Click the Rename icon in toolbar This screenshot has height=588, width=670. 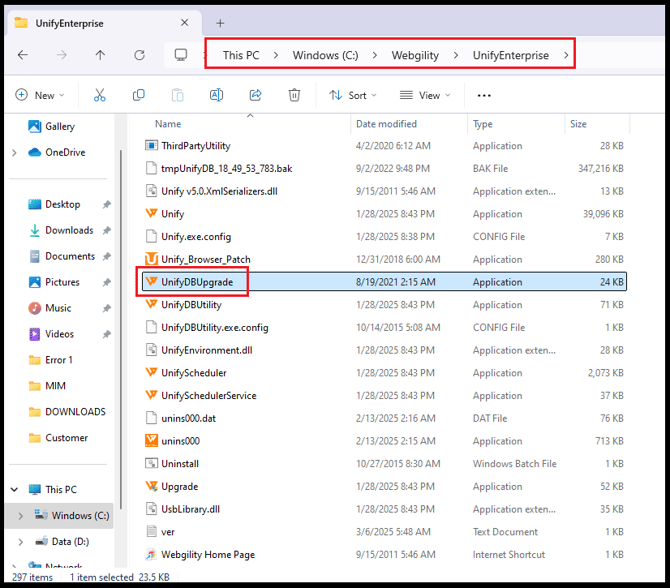(216, 95)
